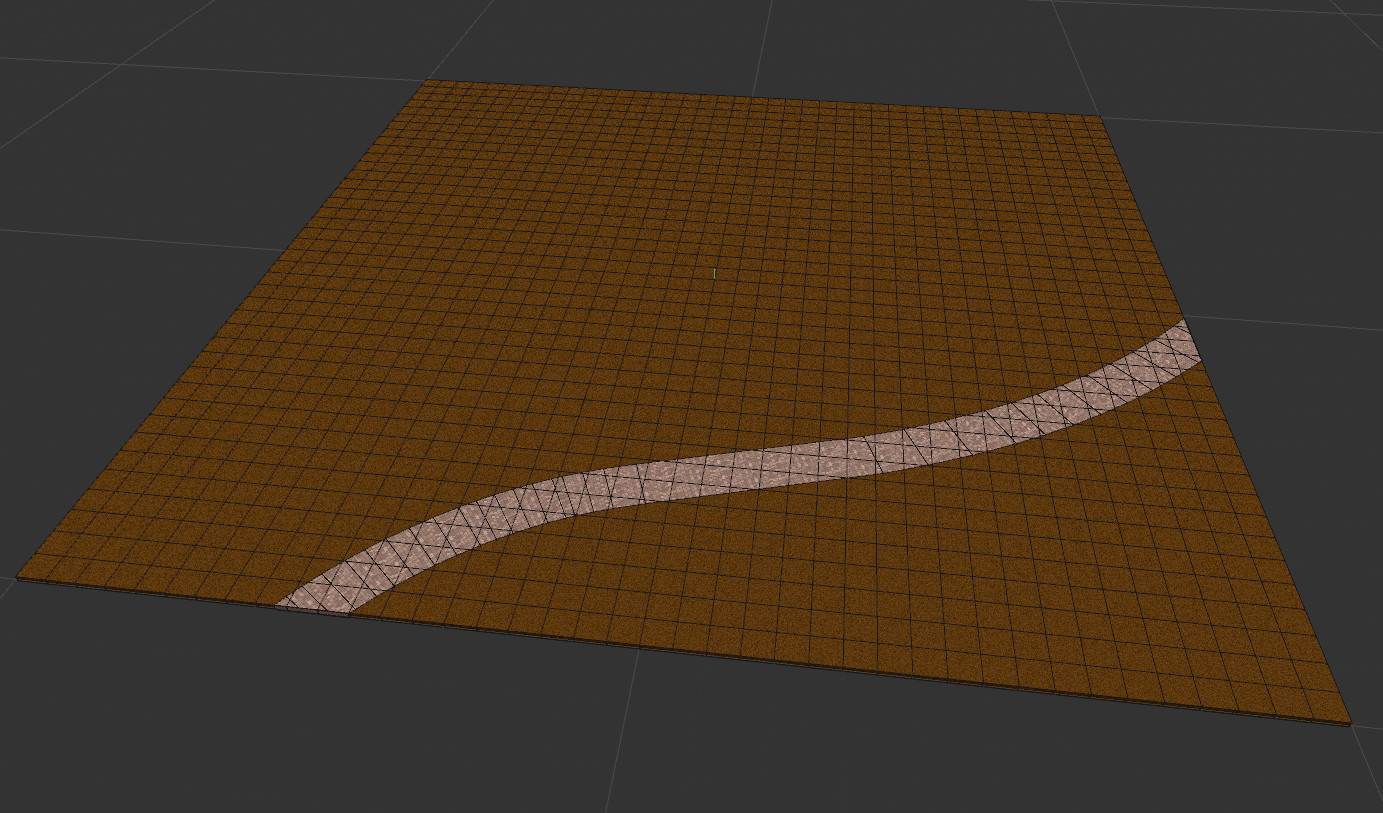Click the top-left corner of the terrain mesh
Viewport: 1383px width, 813px height.
coord(429,81)
